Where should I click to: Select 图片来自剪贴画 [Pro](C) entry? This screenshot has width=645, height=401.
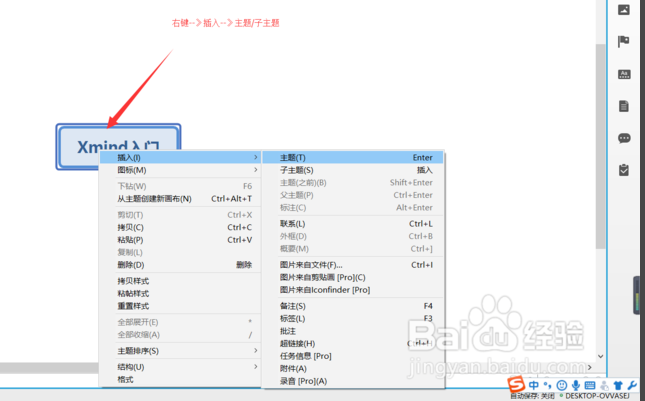[353, 277]
